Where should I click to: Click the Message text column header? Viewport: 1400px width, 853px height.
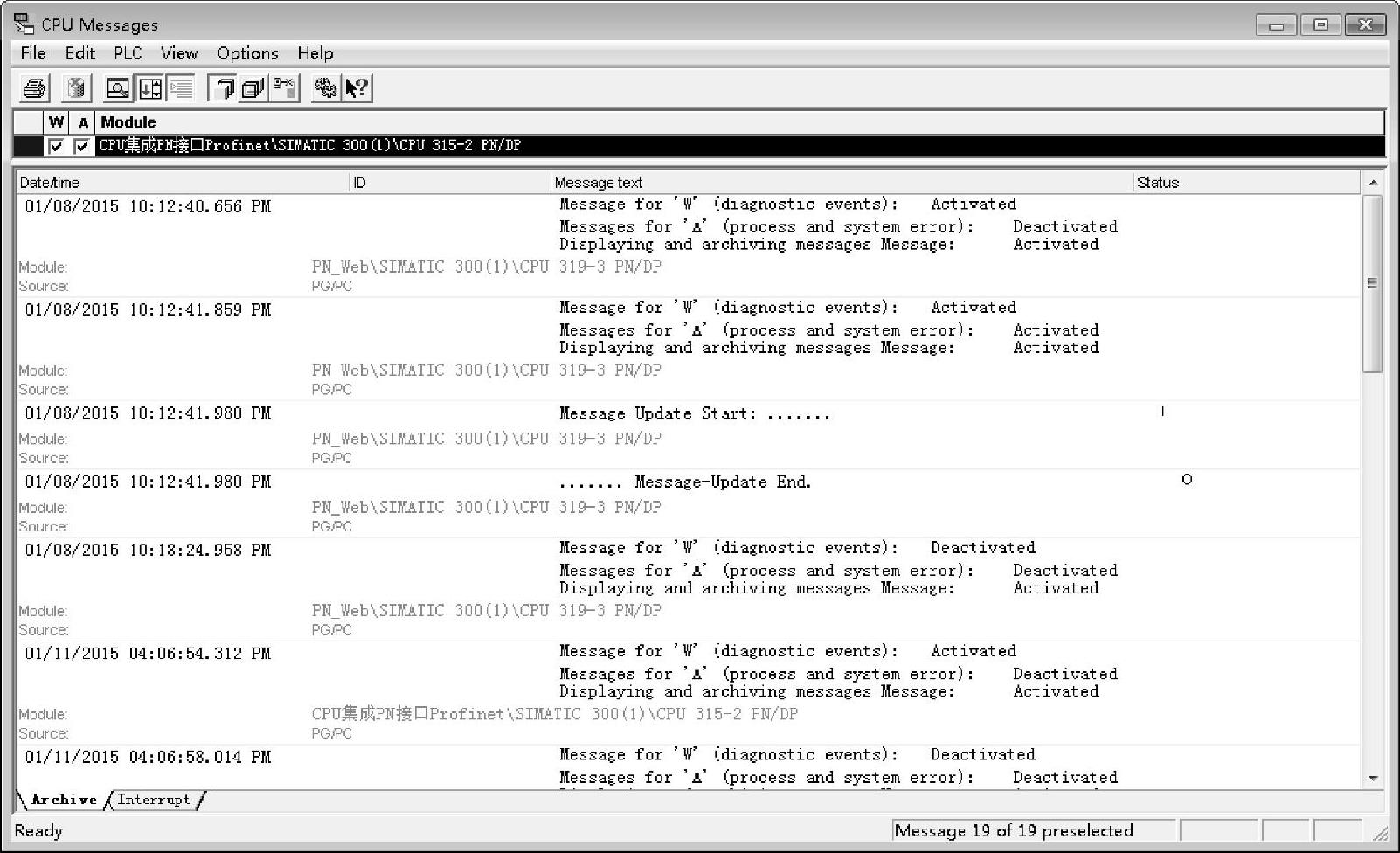pos(842,183)
